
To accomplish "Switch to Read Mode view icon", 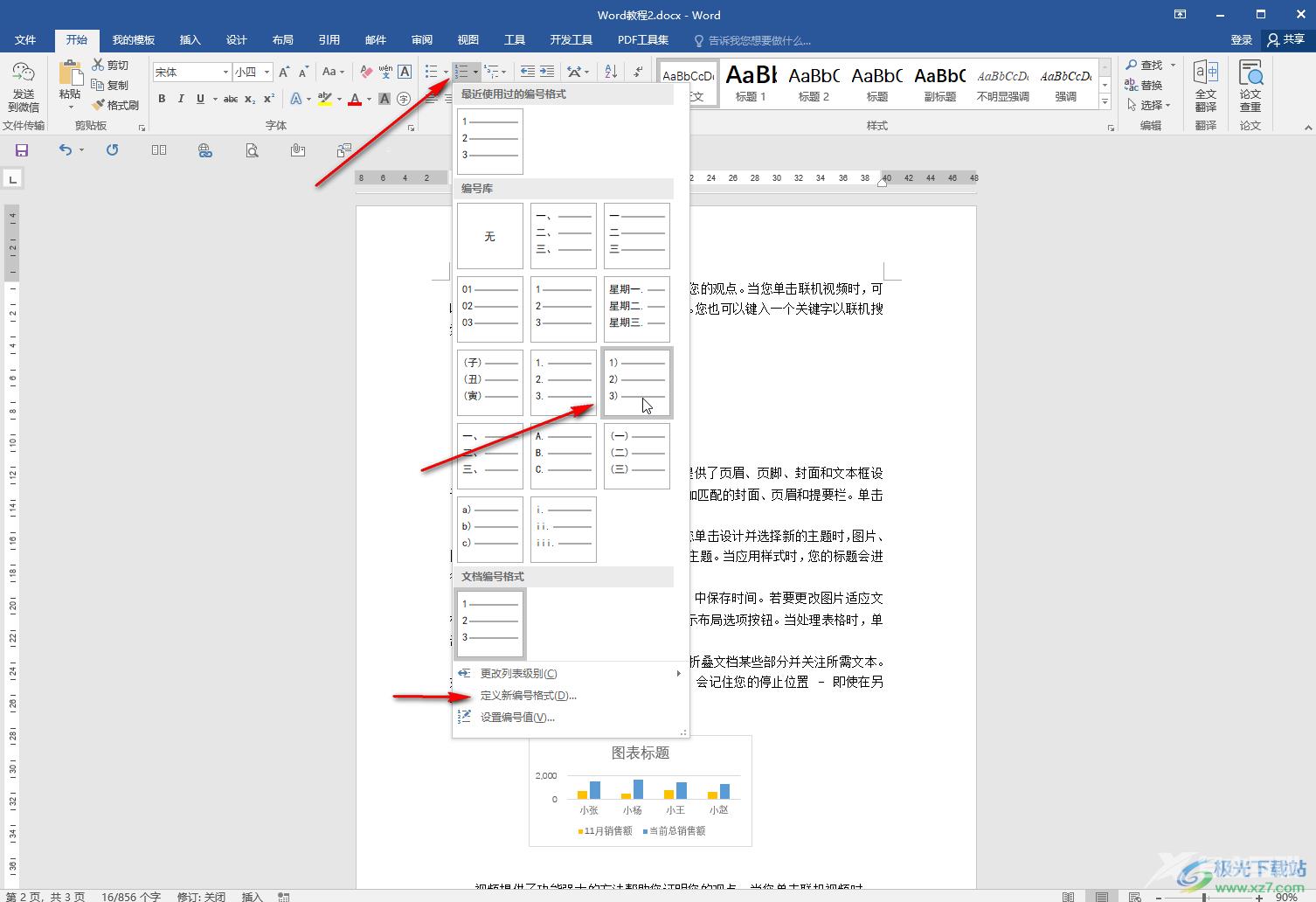I will [x=1068, y=897].
